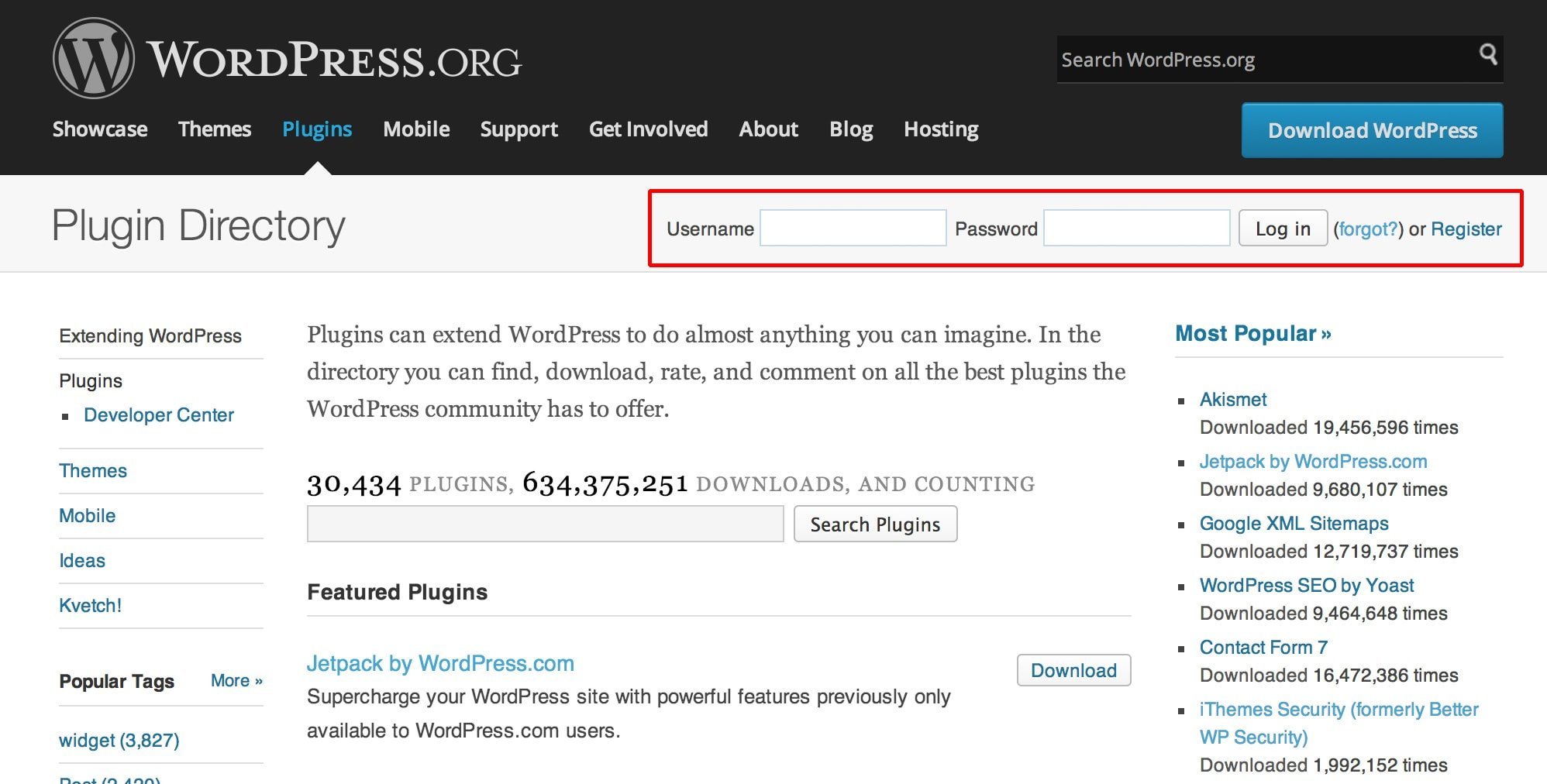This screenshot has width=1547, height=784.
Task: Open Jetpack by WordPress.com in Most Popular
Action: (x=1313, y=462)
